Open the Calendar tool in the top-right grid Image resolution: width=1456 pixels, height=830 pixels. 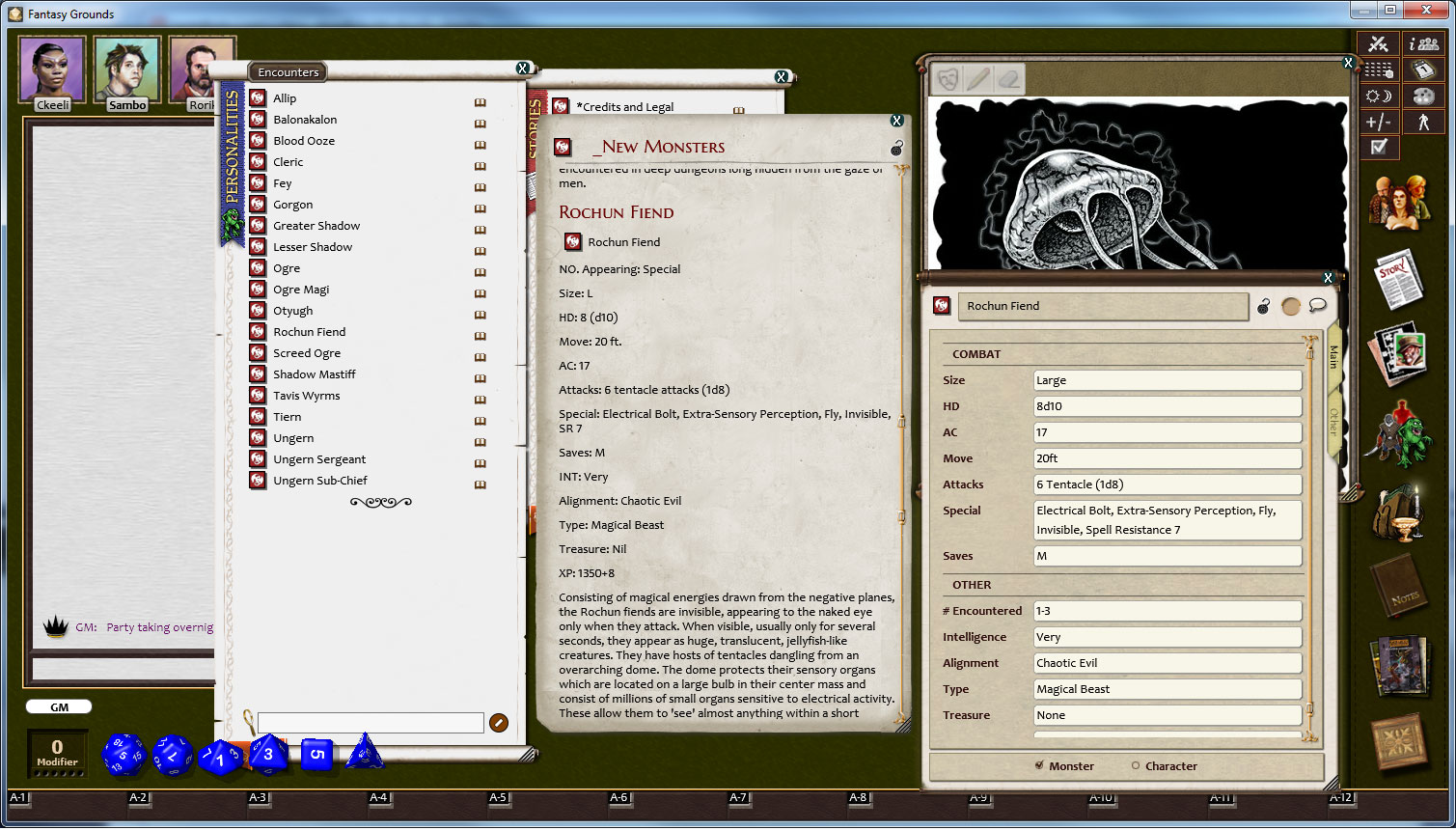1423,69
